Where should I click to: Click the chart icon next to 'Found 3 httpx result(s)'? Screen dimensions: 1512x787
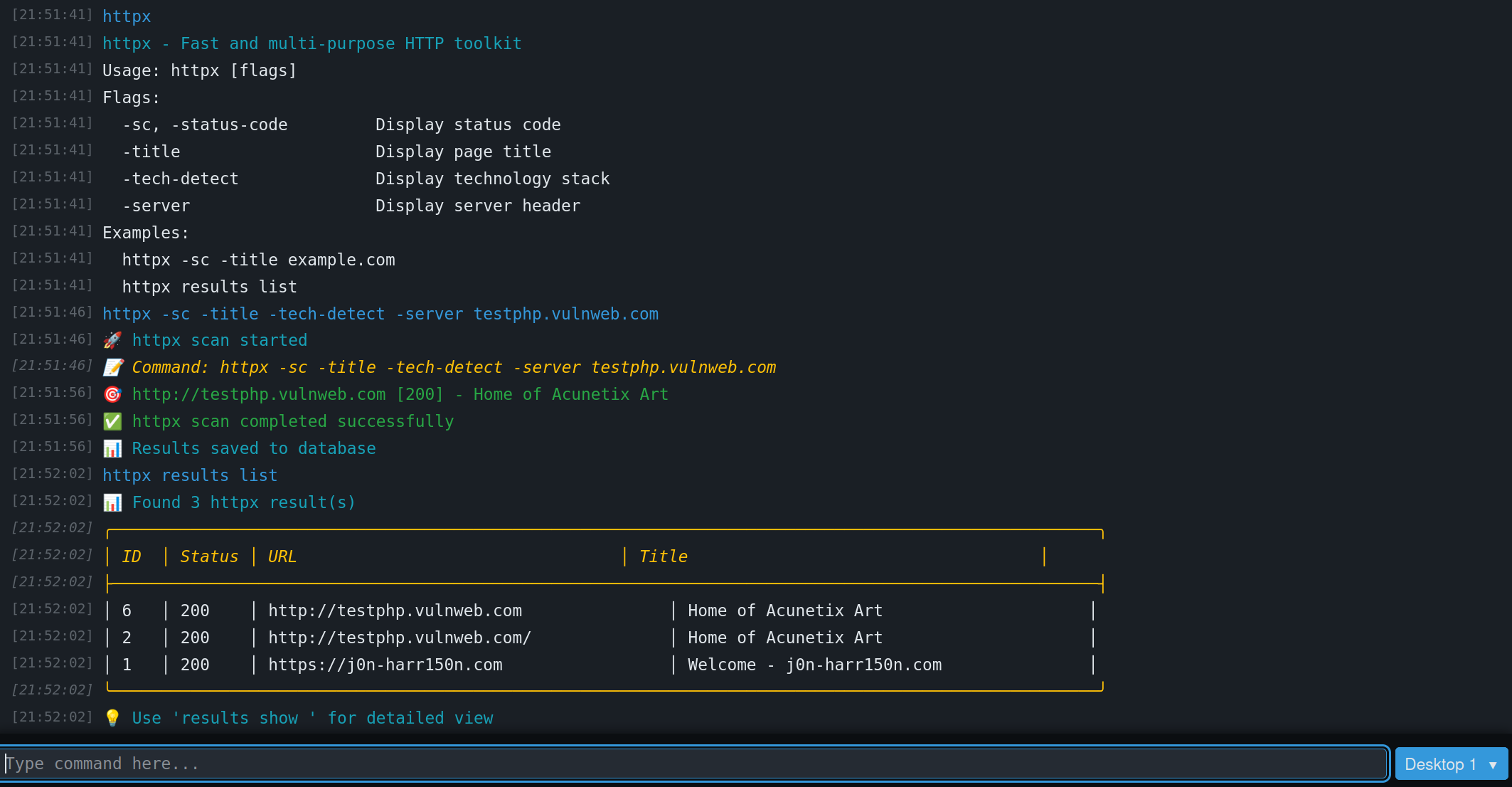pyautogui.click(x=112, y=502)
